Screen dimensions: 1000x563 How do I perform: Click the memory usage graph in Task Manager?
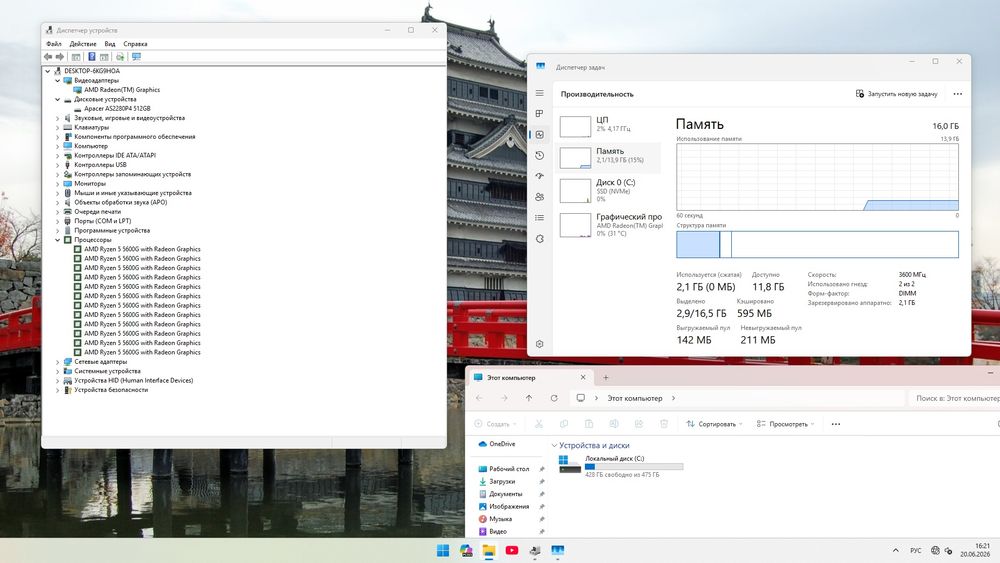[817, 177]
